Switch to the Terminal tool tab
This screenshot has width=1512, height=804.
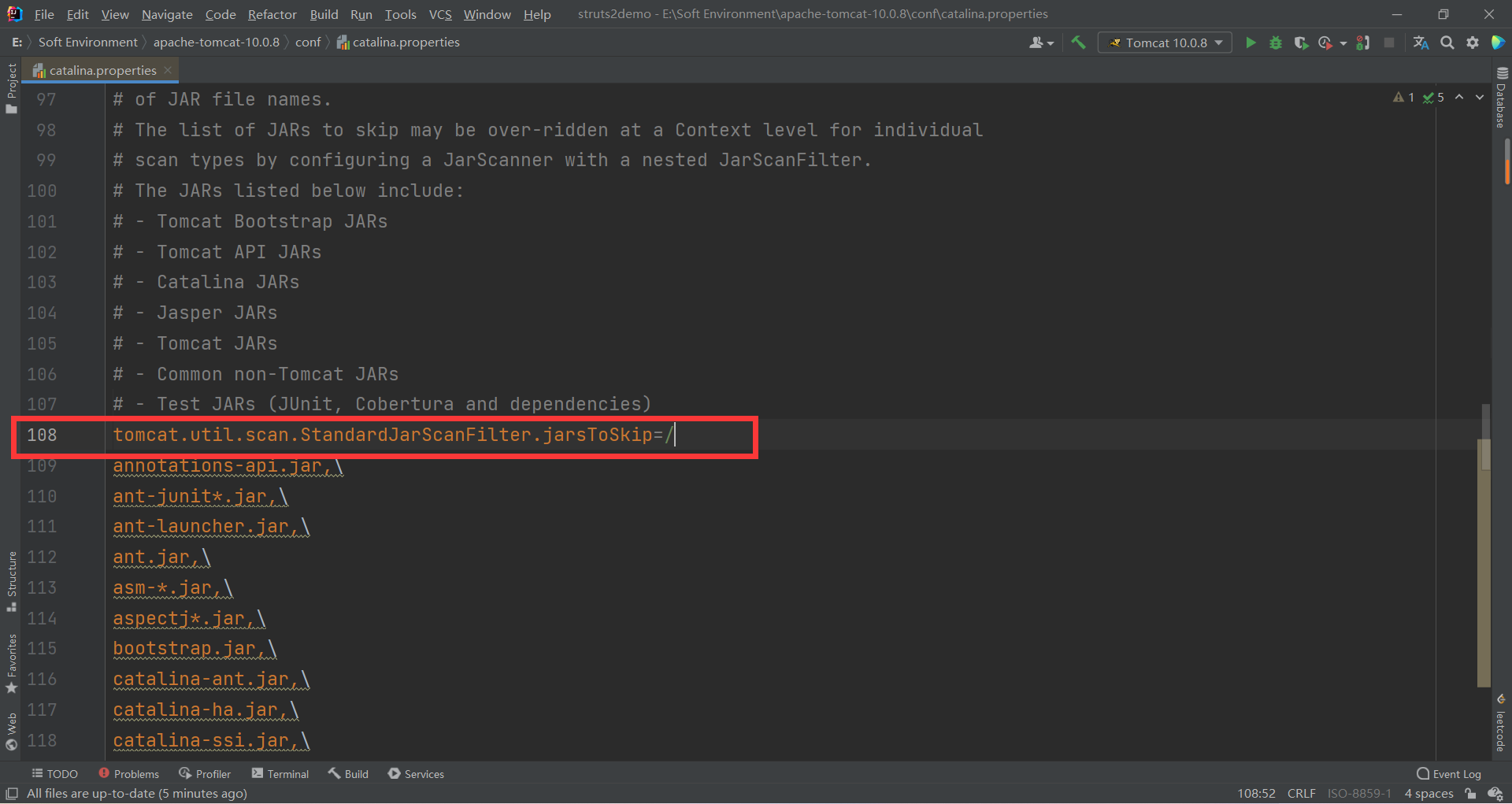click(x=280, y=774)
